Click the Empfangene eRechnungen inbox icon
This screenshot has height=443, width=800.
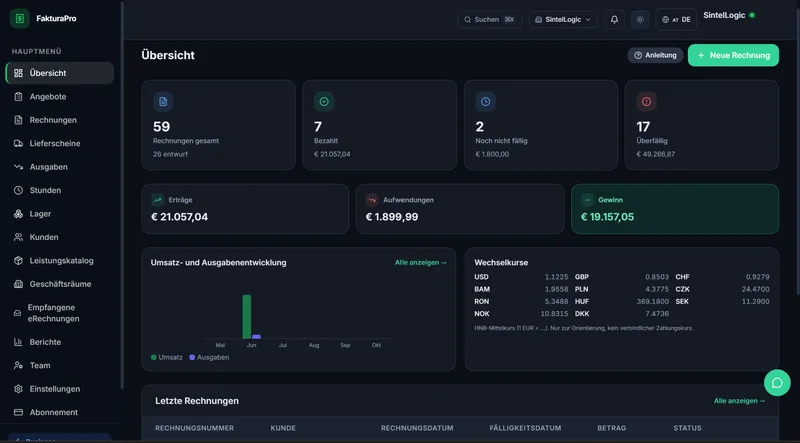[x=17, y=313]
